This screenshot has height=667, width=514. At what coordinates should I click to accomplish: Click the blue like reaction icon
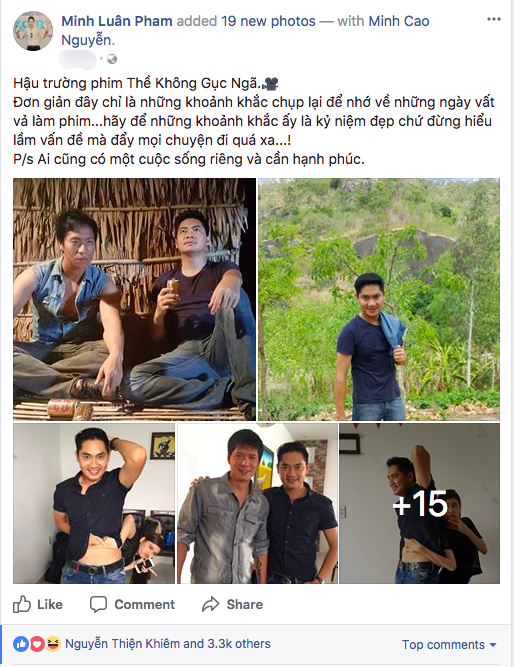coord(21,644)
